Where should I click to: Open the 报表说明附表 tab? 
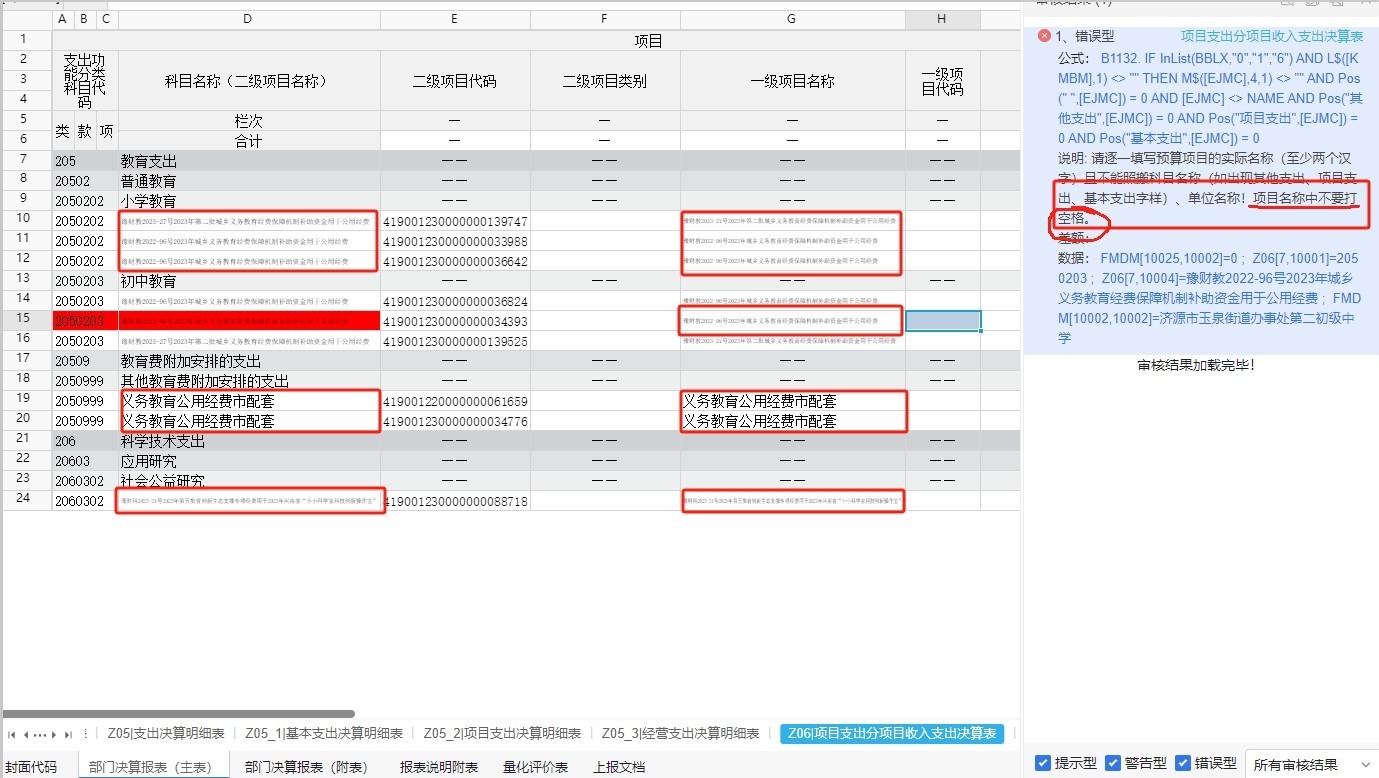pos(439,767)
